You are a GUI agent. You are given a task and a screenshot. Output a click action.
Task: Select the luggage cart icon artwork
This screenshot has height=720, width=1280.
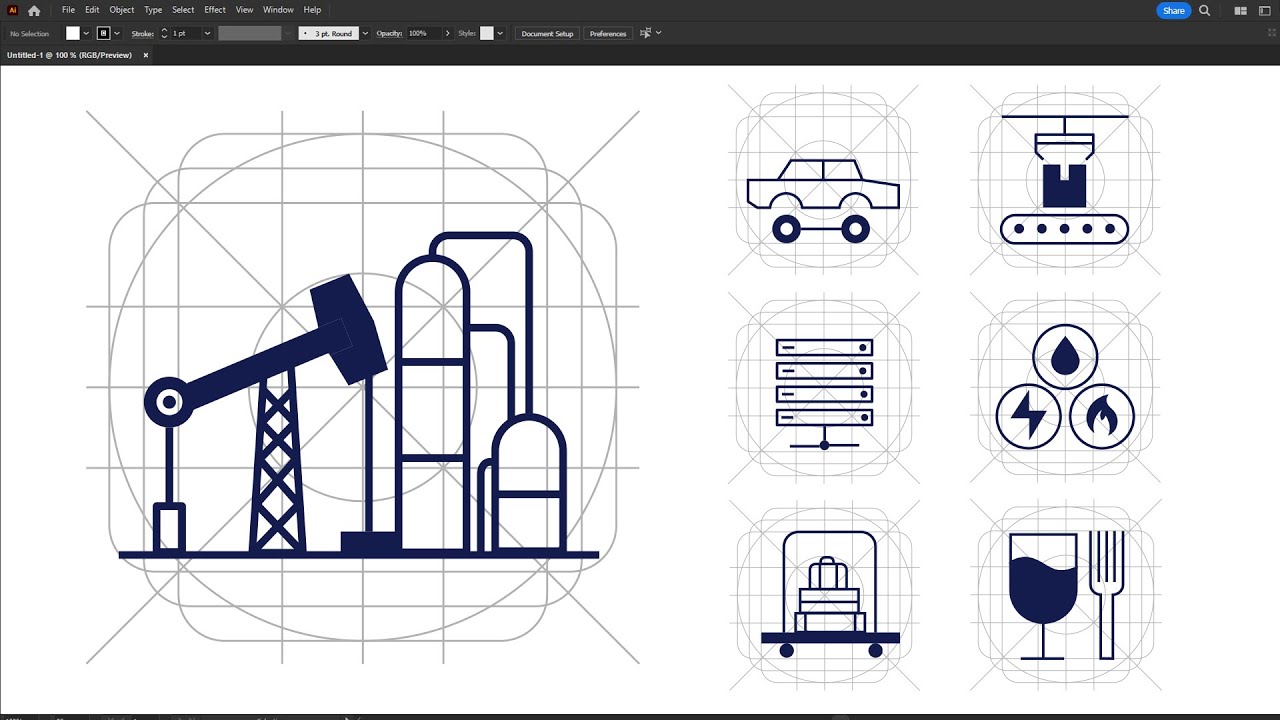pos(830,594)
